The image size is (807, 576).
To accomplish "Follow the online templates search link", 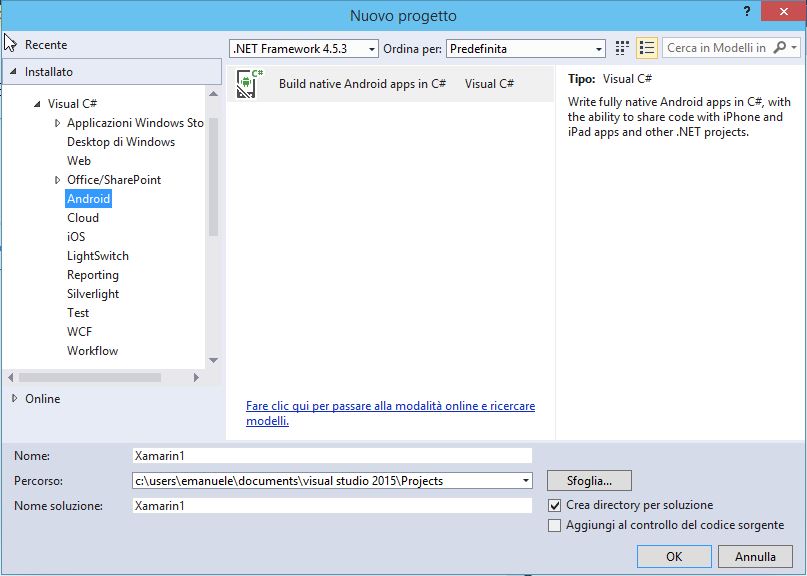I will point(390,413).
